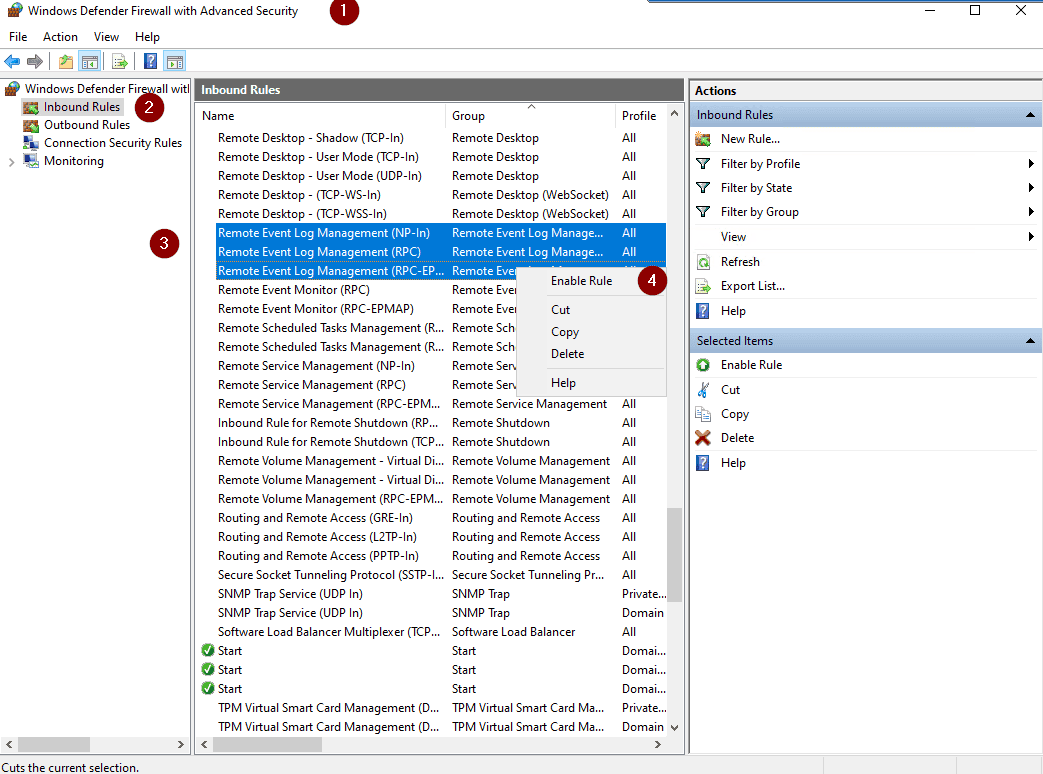The width and height of the screenshot is (1043, 774).
Task: Click the Back arrow in the toolbar
Action: [12, 62]
